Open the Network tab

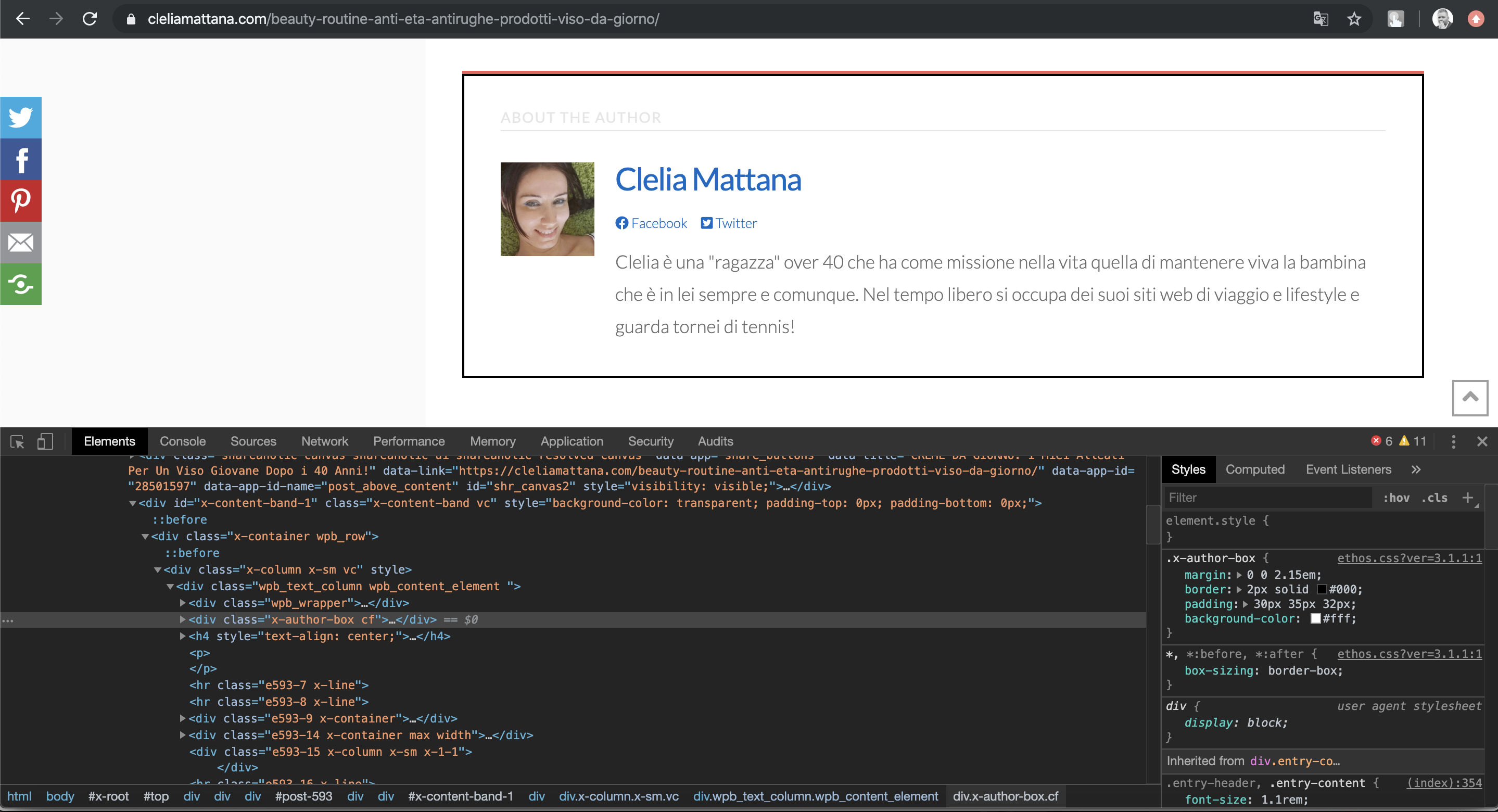[x=324, y=441]
